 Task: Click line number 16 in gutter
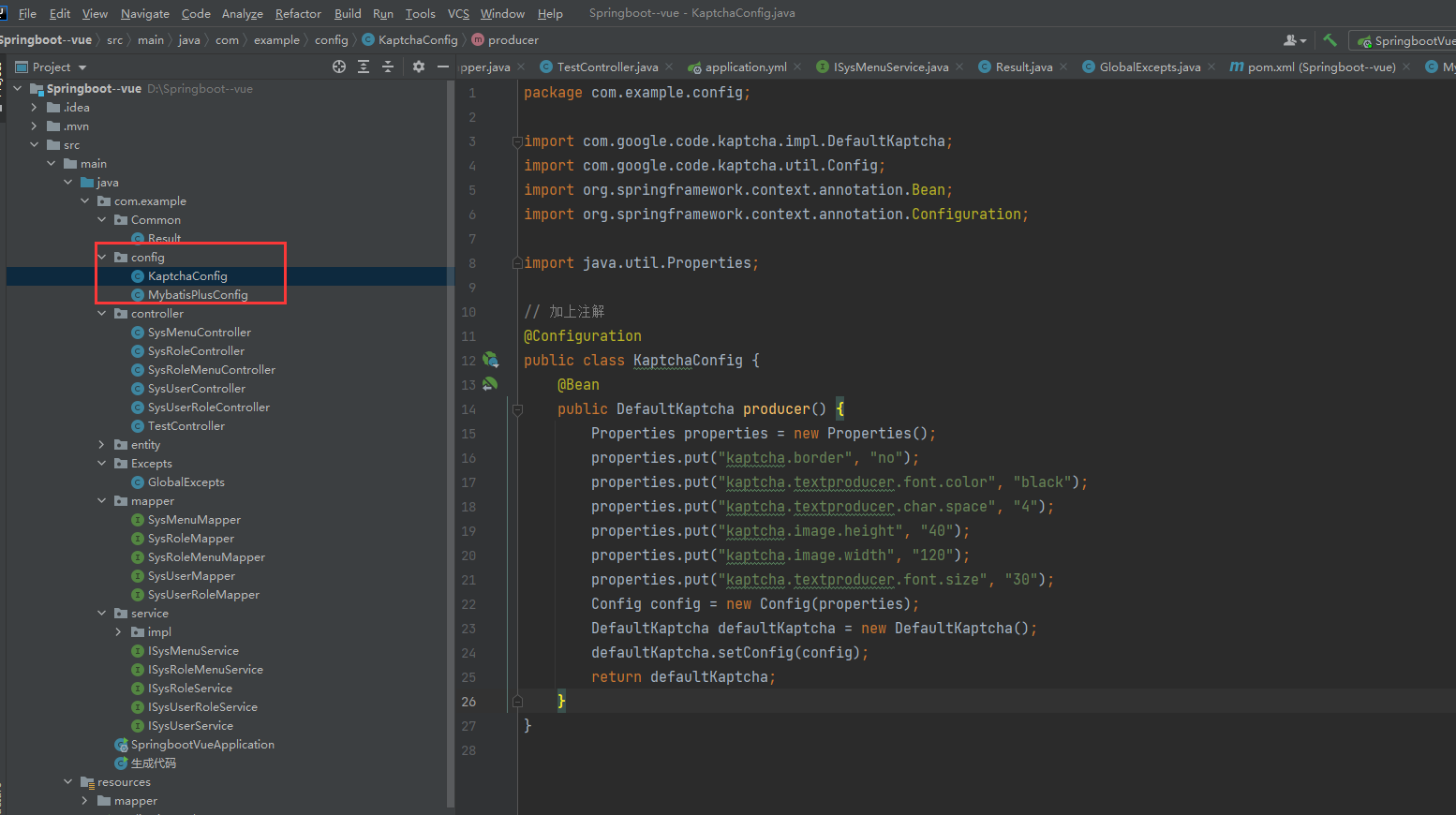click(x=468, y=458)
